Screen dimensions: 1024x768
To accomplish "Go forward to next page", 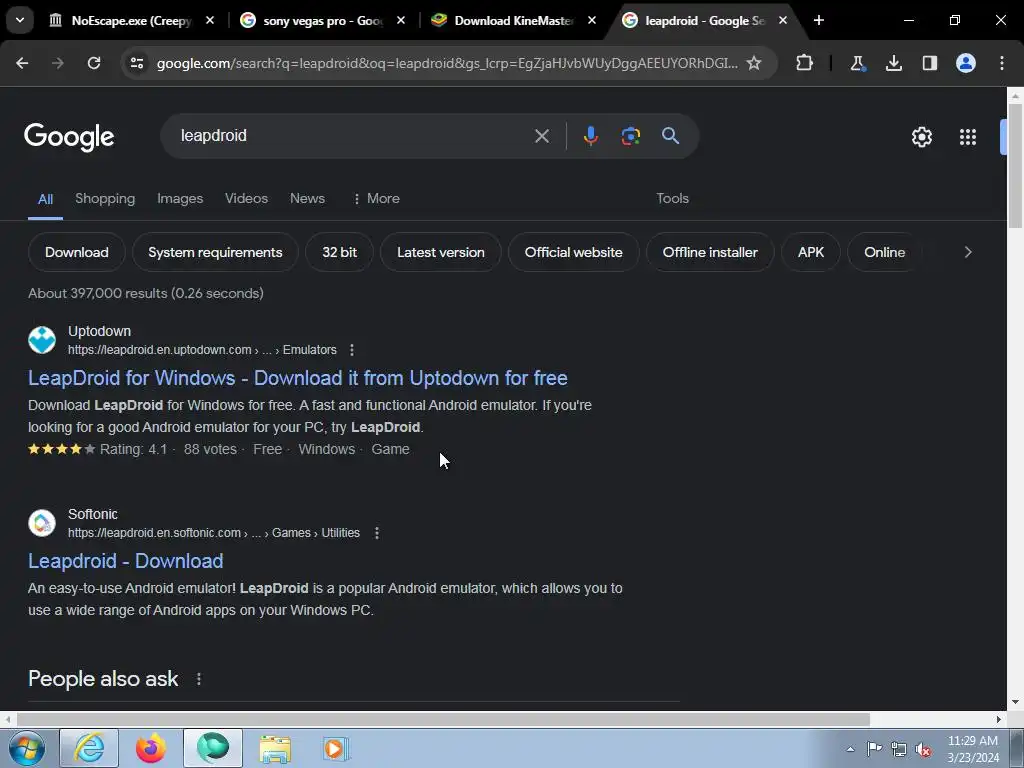I will (x=58, y=63).
